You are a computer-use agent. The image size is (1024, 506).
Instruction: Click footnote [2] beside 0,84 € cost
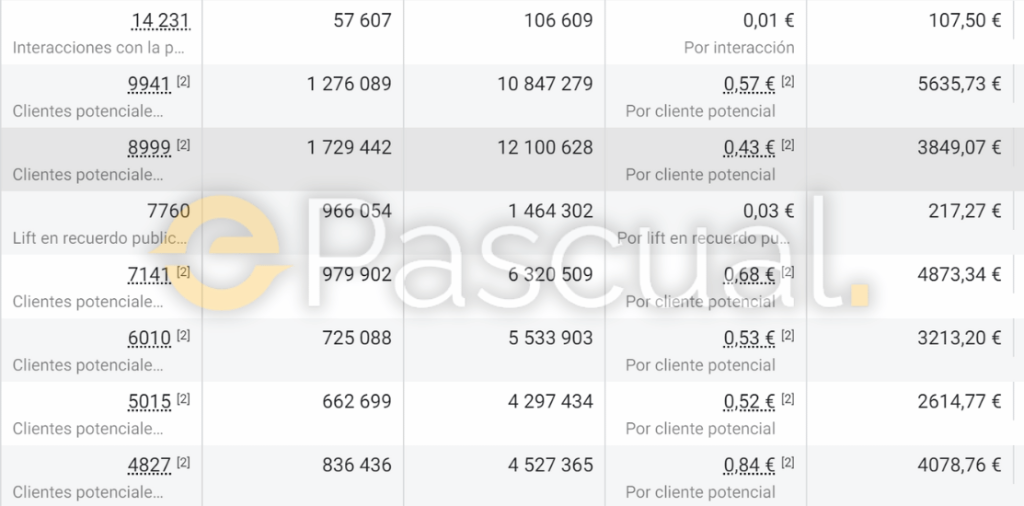[x=788, y=462]
